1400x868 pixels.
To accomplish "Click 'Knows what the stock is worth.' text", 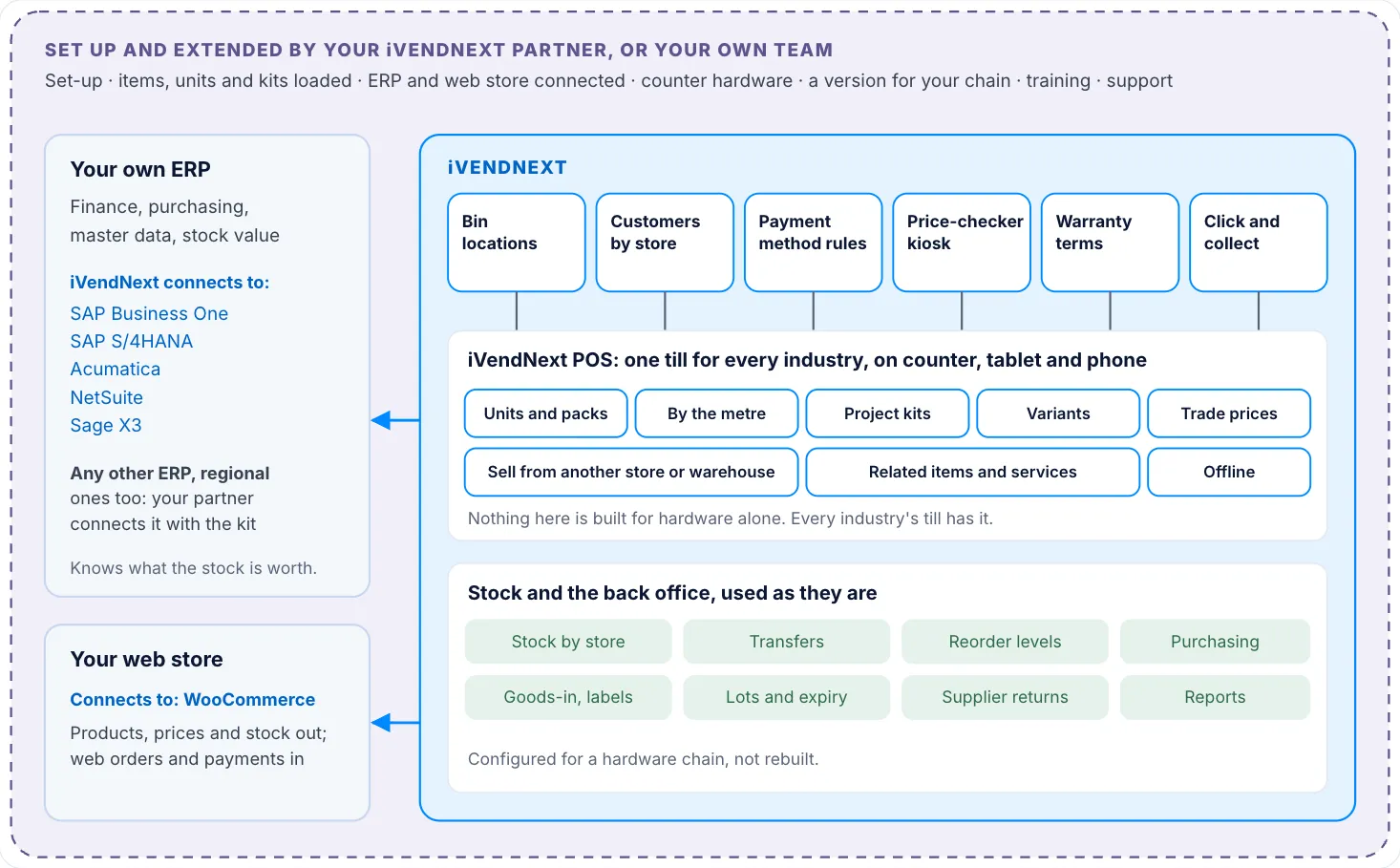I will coord(194,568).
